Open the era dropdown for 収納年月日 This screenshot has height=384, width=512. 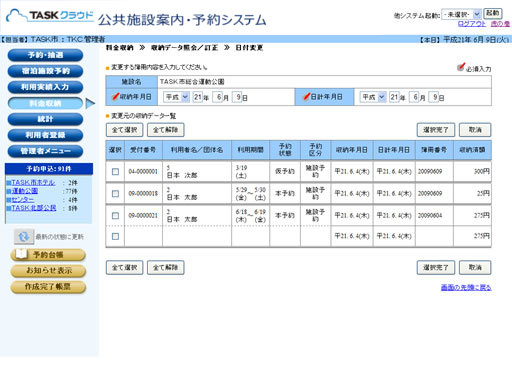176,97
